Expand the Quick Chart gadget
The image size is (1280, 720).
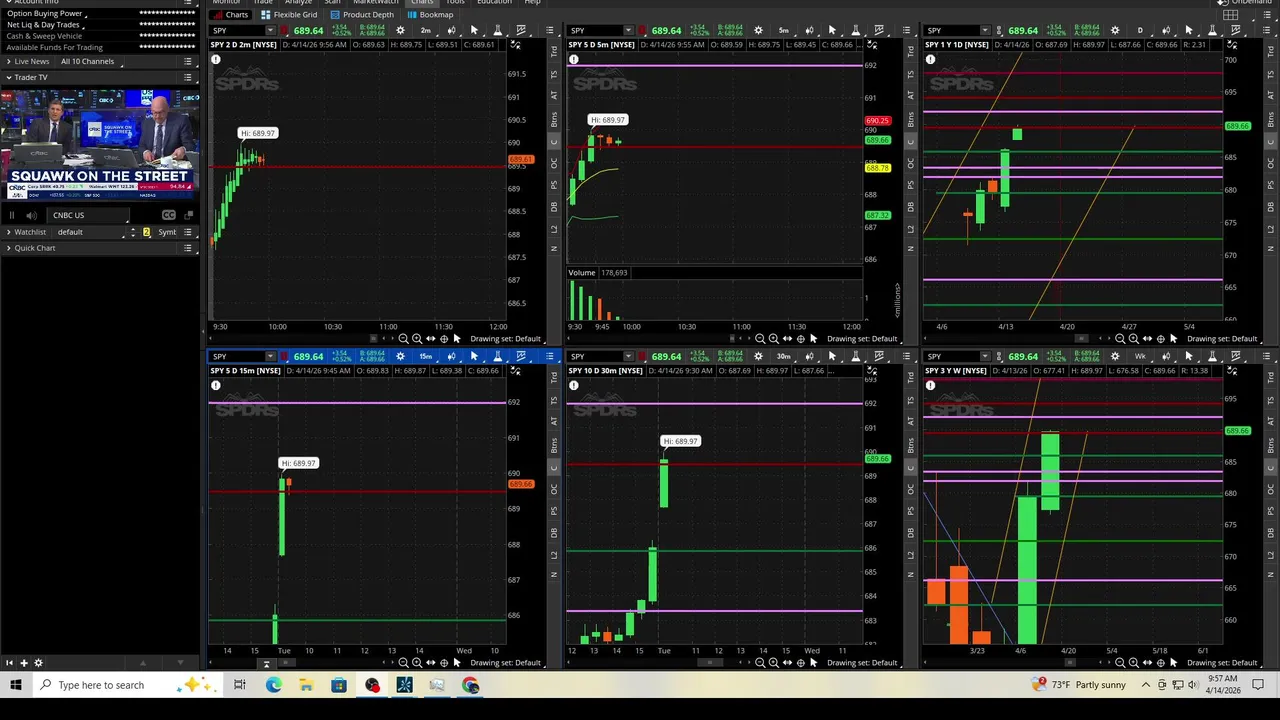coord(9,248)
